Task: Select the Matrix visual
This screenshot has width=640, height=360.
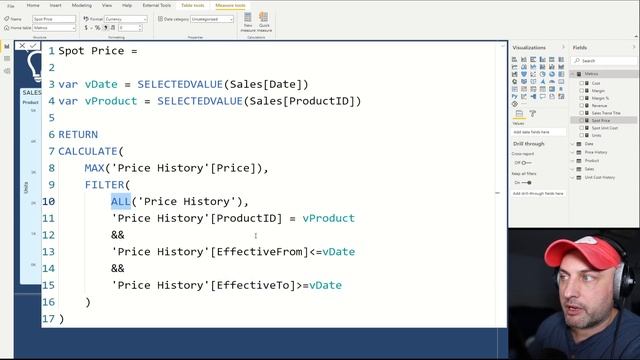Action: (x=552, y=89)
